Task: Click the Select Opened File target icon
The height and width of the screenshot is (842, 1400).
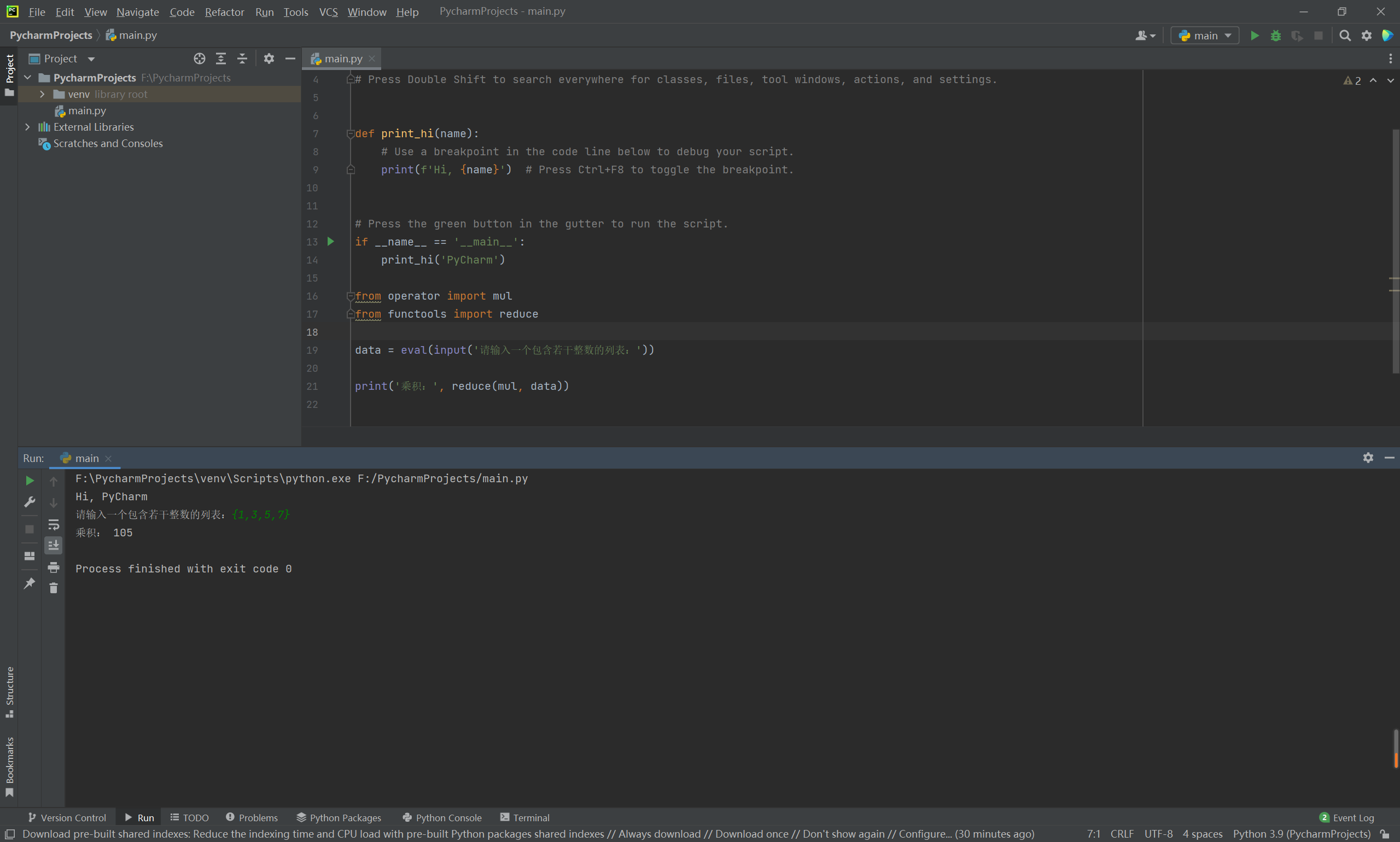Action: pos(199,59)
